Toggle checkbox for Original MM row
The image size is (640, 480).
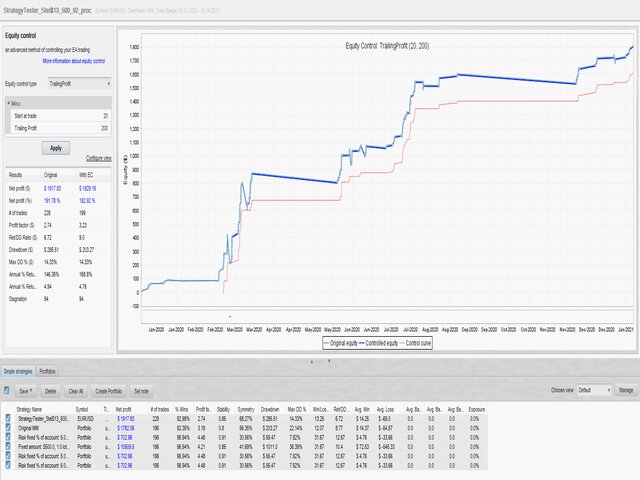[x=8, y=428]
